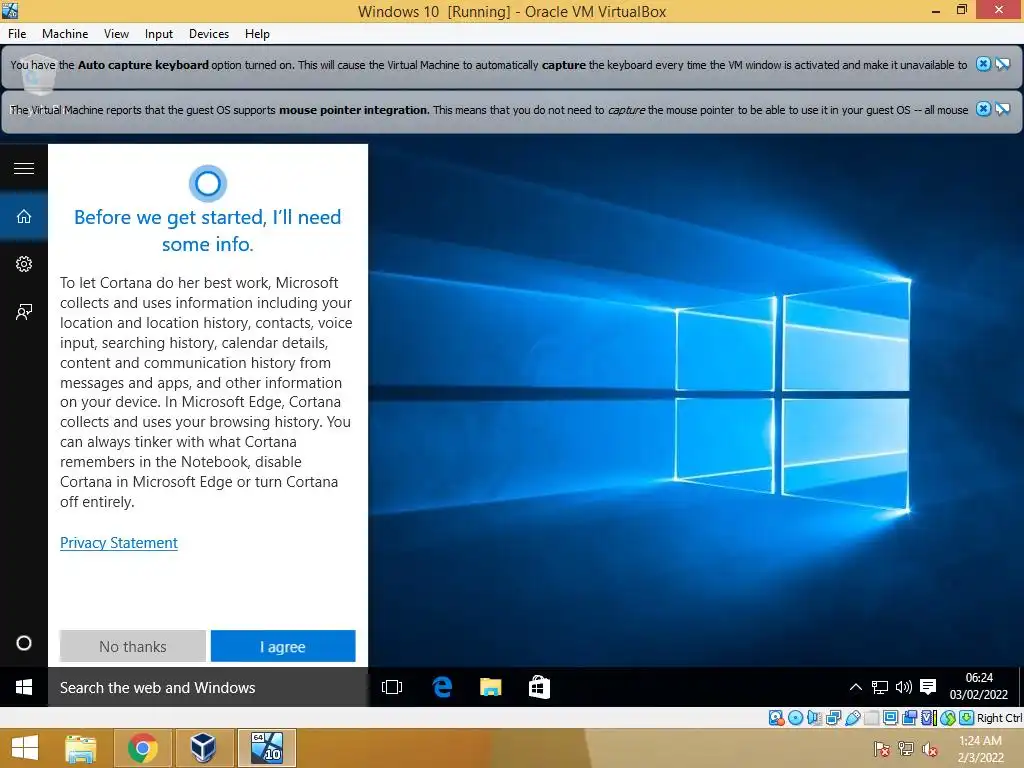
Task: Suppress future Auto capture keyboard messages
Action: click(1002, 64)
